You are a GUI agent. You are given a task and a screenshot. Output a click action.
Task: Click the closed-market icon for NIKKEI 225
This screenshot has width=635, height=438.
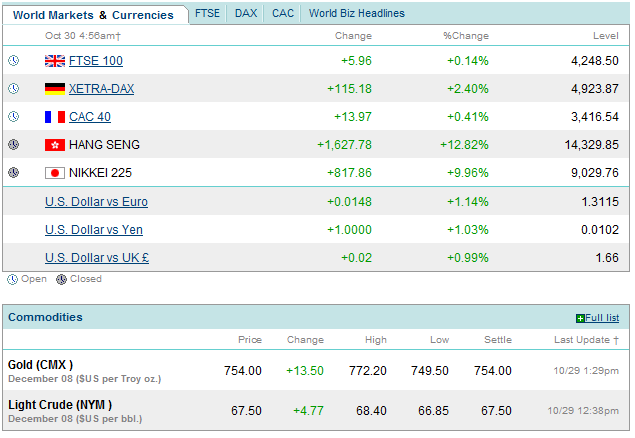tap(13, 173)
